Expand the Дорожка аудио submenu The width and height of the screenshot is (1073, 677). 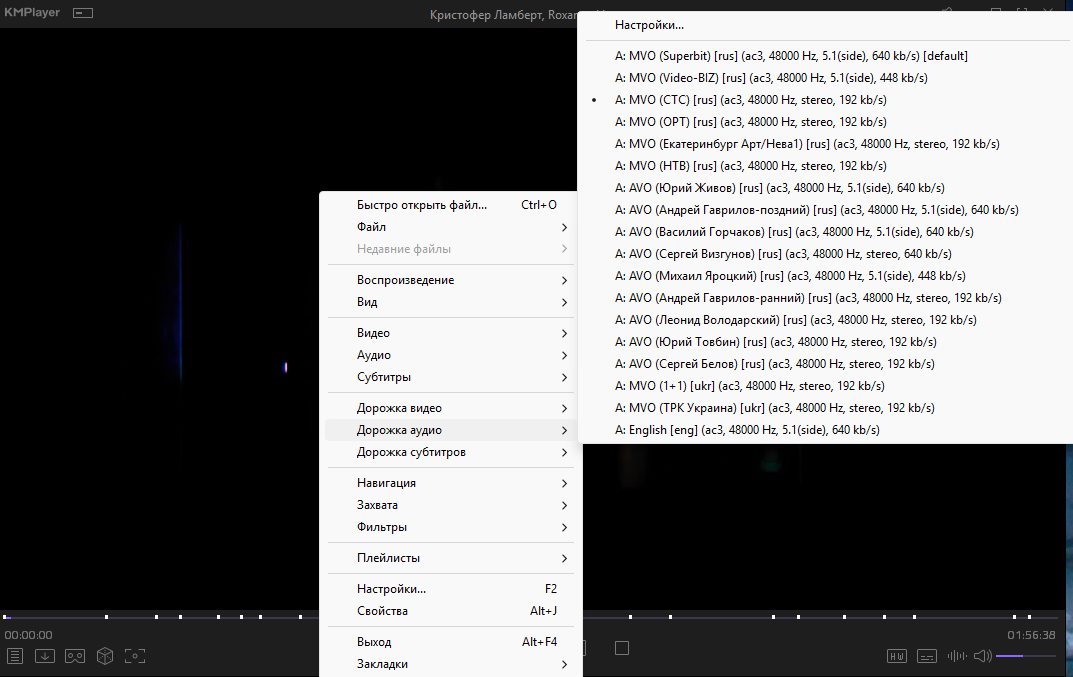click(451, 430)
